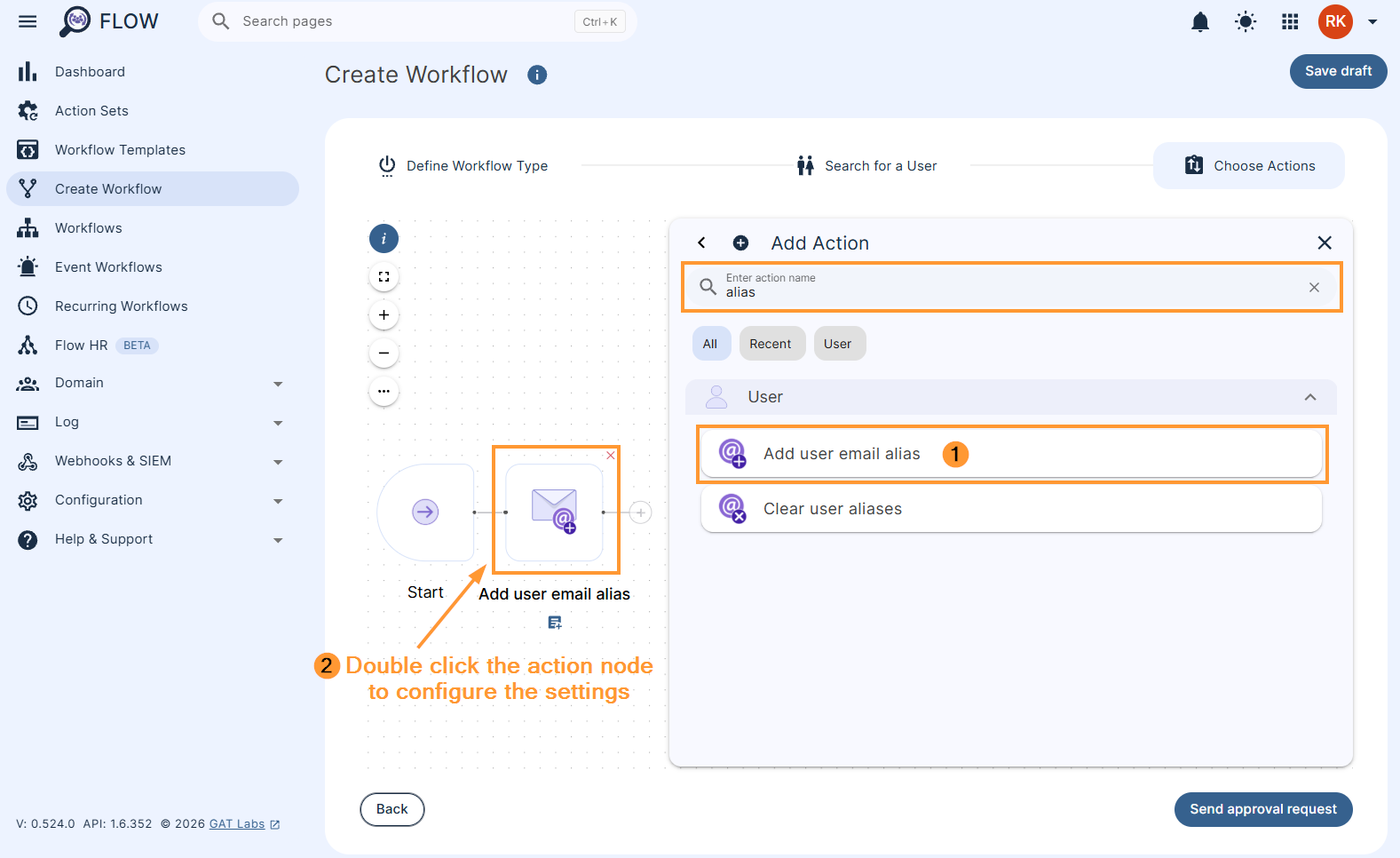
Task: Close the Add Action panel
Action: pyautogui.click(x=1325, y=242)
